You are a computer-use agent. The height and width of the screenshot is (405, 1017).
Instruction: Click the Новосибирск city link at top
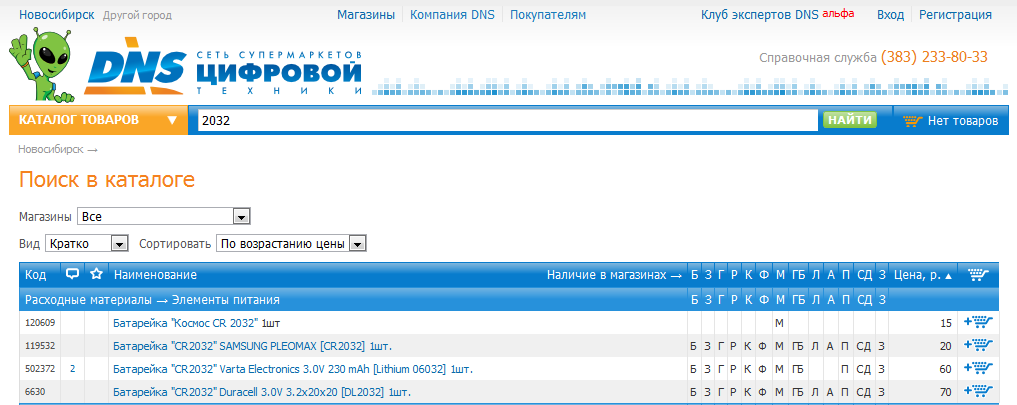point(56,14)
